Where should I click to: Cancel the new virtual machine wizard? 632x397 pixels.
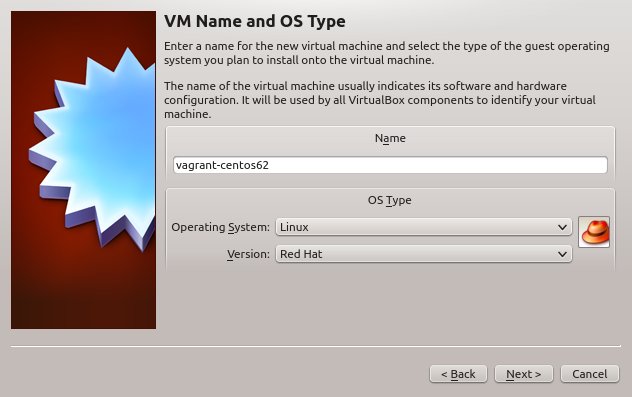590,374
